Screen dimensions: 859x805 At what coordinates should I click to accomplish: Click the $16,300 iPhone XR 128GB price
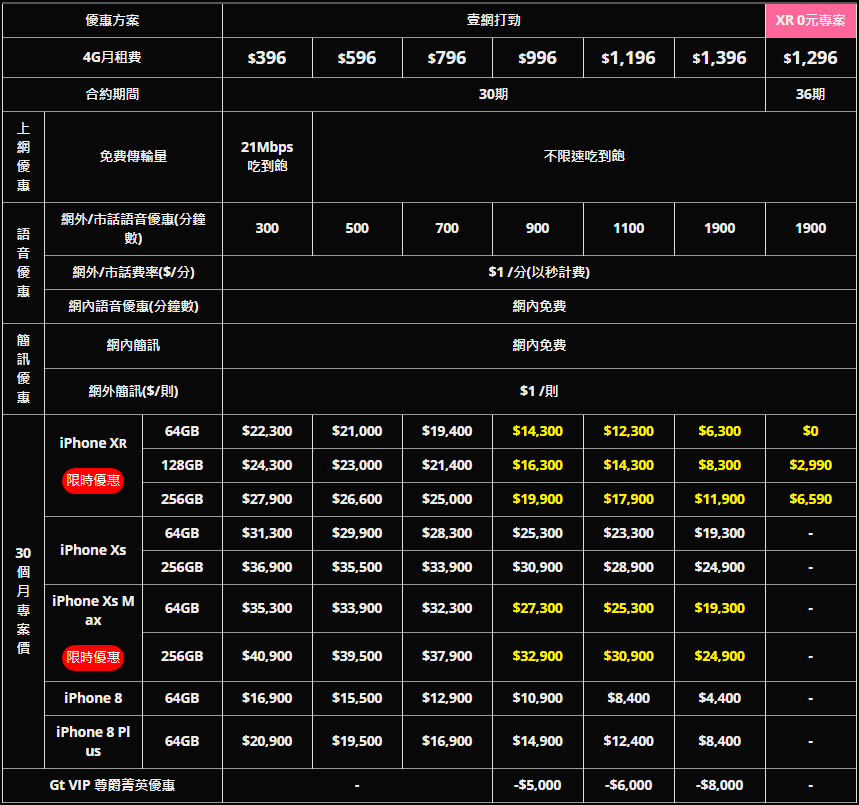[x=537, y=465]
